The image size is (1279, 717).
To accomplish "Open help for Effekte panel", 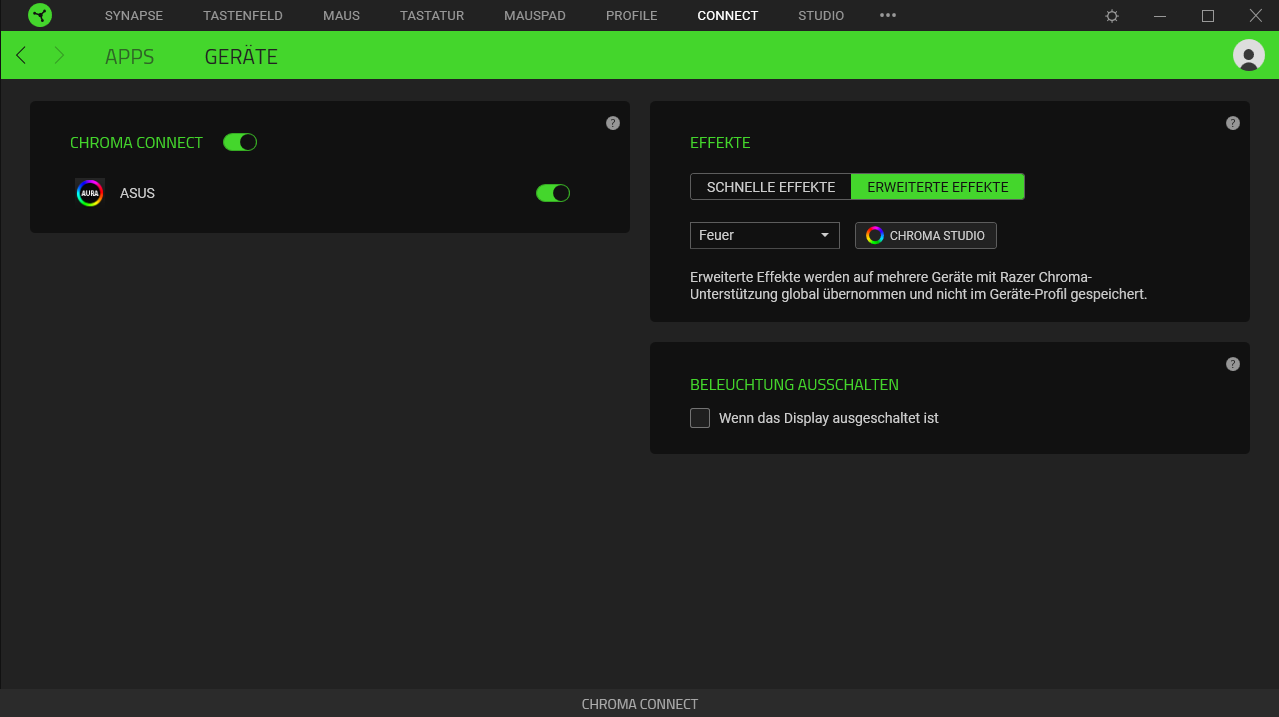I will pyautogui.click(x=1233, y=123).
